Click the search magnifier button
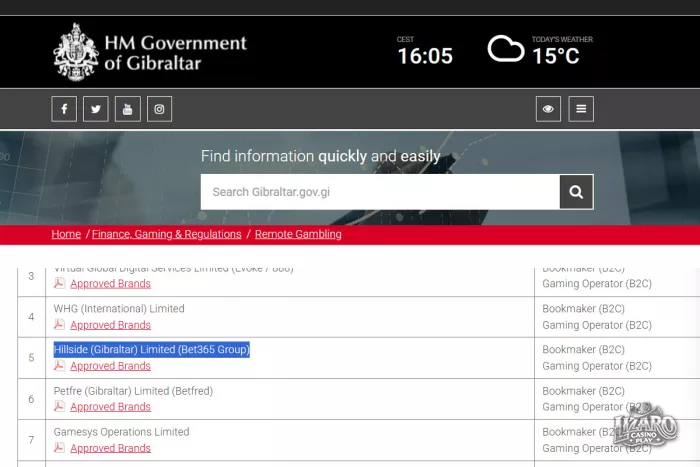 576,192
